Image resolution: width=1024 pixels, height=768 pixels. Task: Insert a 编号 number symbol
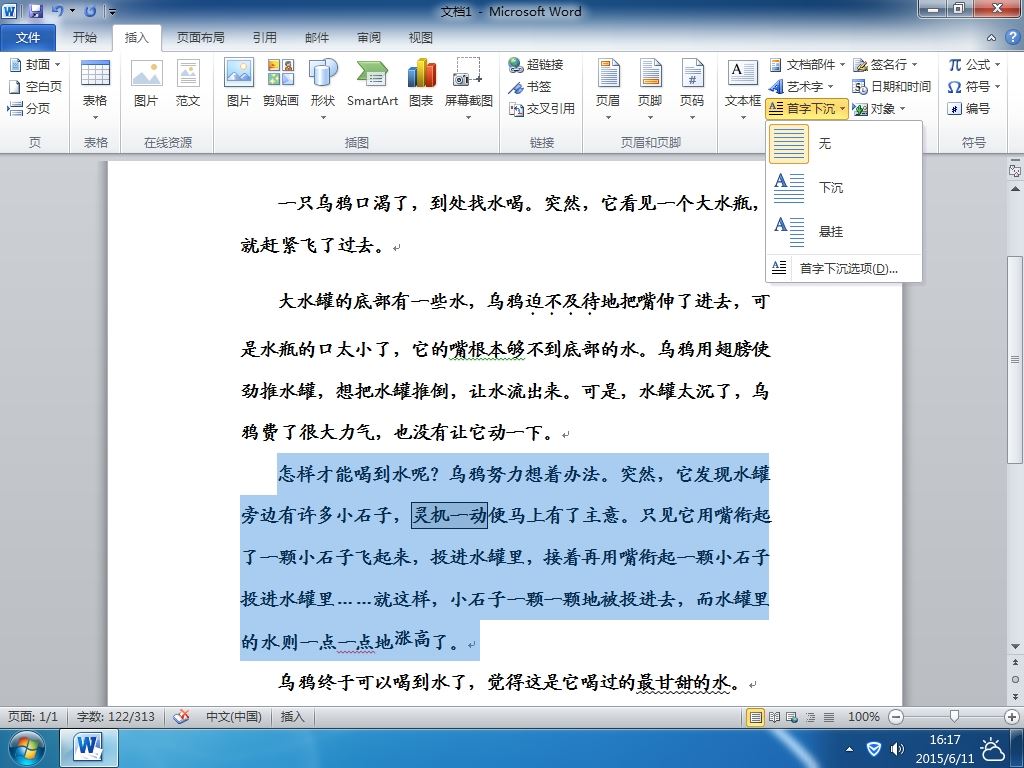tap(968, 108)
